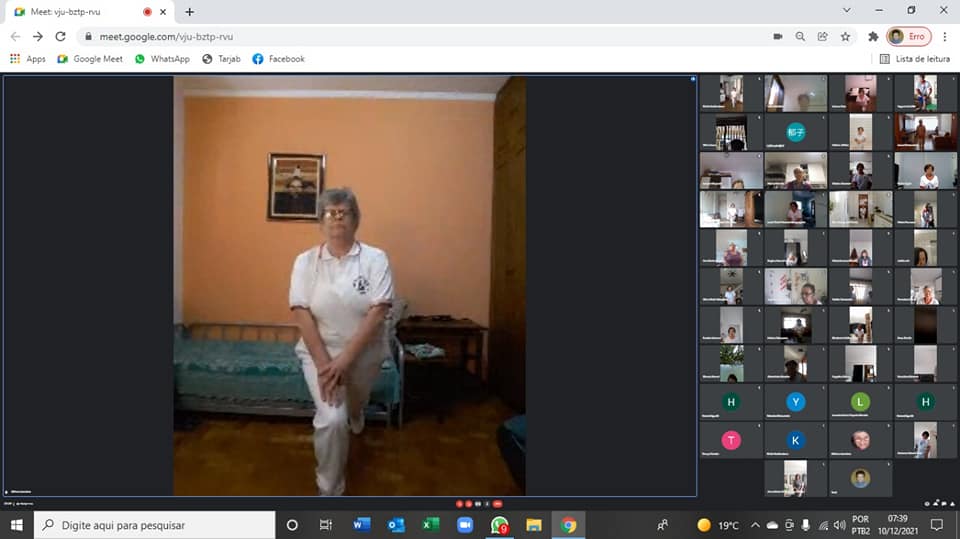The image size is (960, 539).
Task: Open the tab search dropdown arrow
Action: [846, 11]
